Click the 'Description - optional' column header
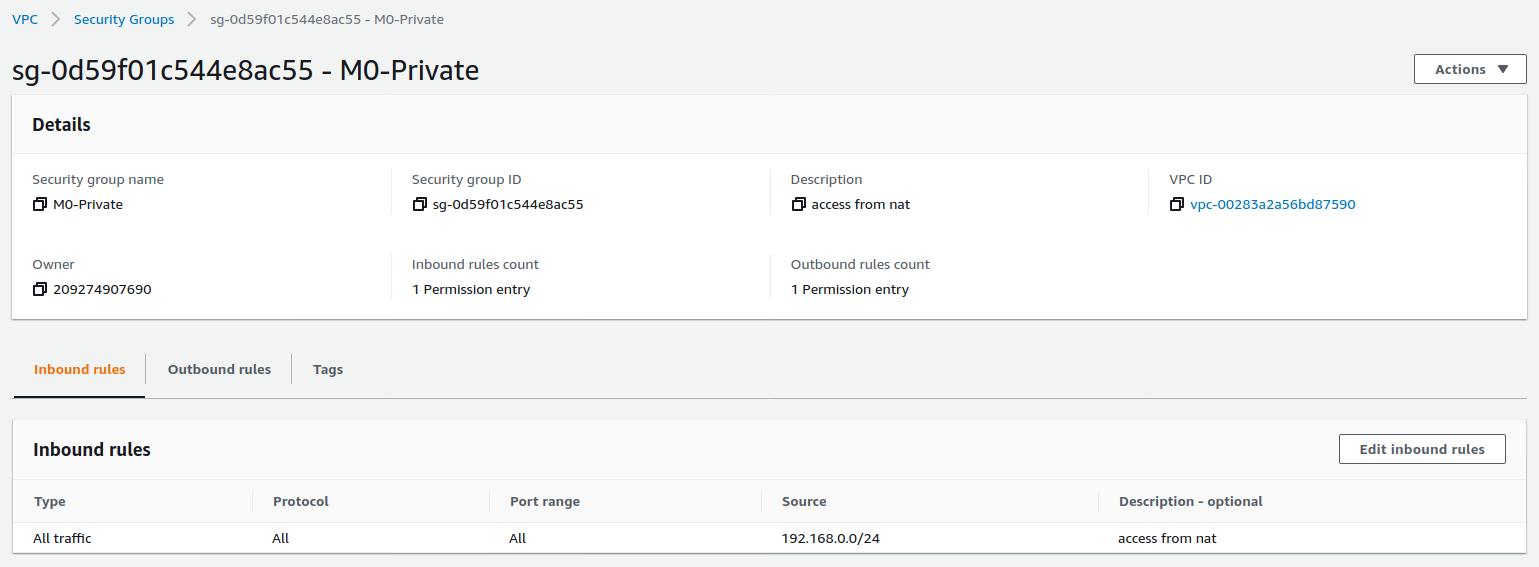The height and width of the screenshot is (567, 1539). tap(1190, 502)
